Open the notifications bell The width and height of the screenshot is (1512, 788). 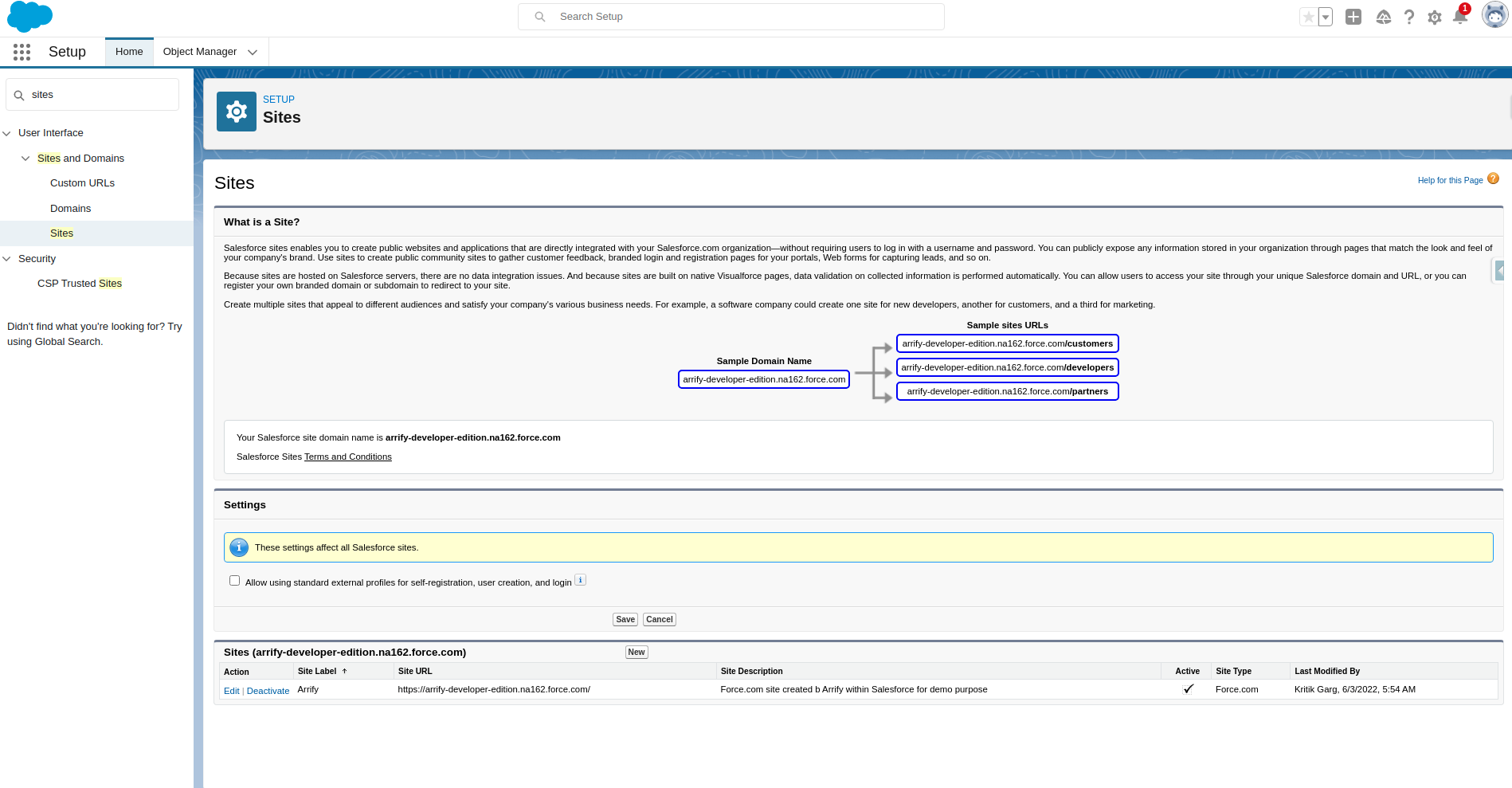click(1460, 17)
